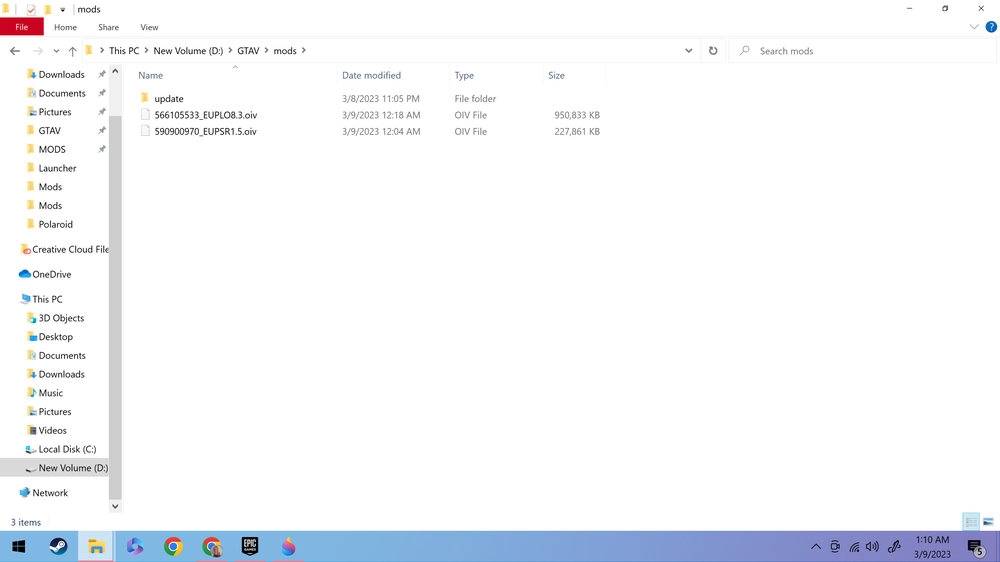Open Quick Access Toolbar customize dropdown
Image resolution: width=1000 pixels, height=562 pixels.
(62, 10)
